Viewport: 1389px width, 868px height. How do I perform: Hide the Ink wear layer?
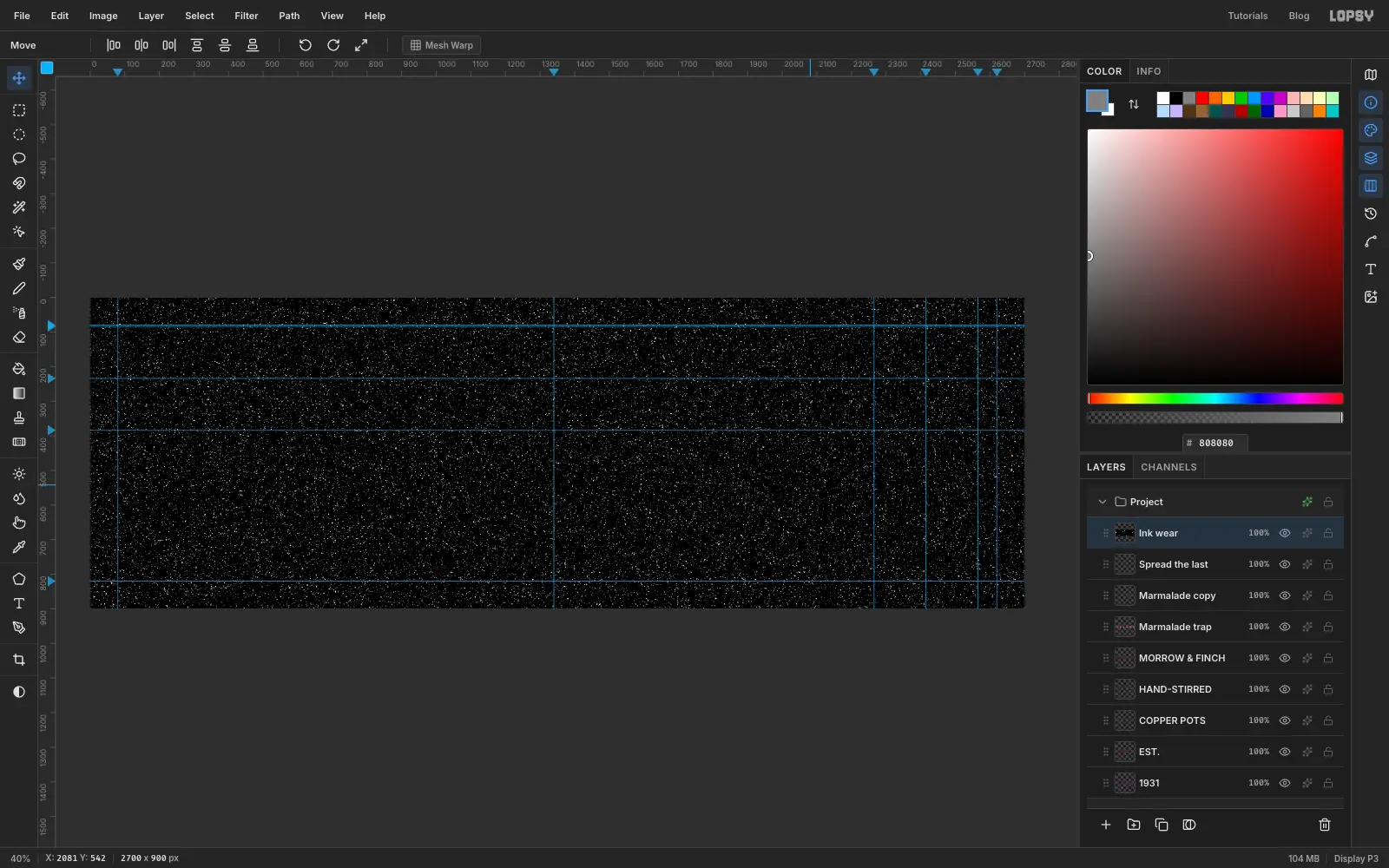pyautogui.click(x=1285, y=533)
